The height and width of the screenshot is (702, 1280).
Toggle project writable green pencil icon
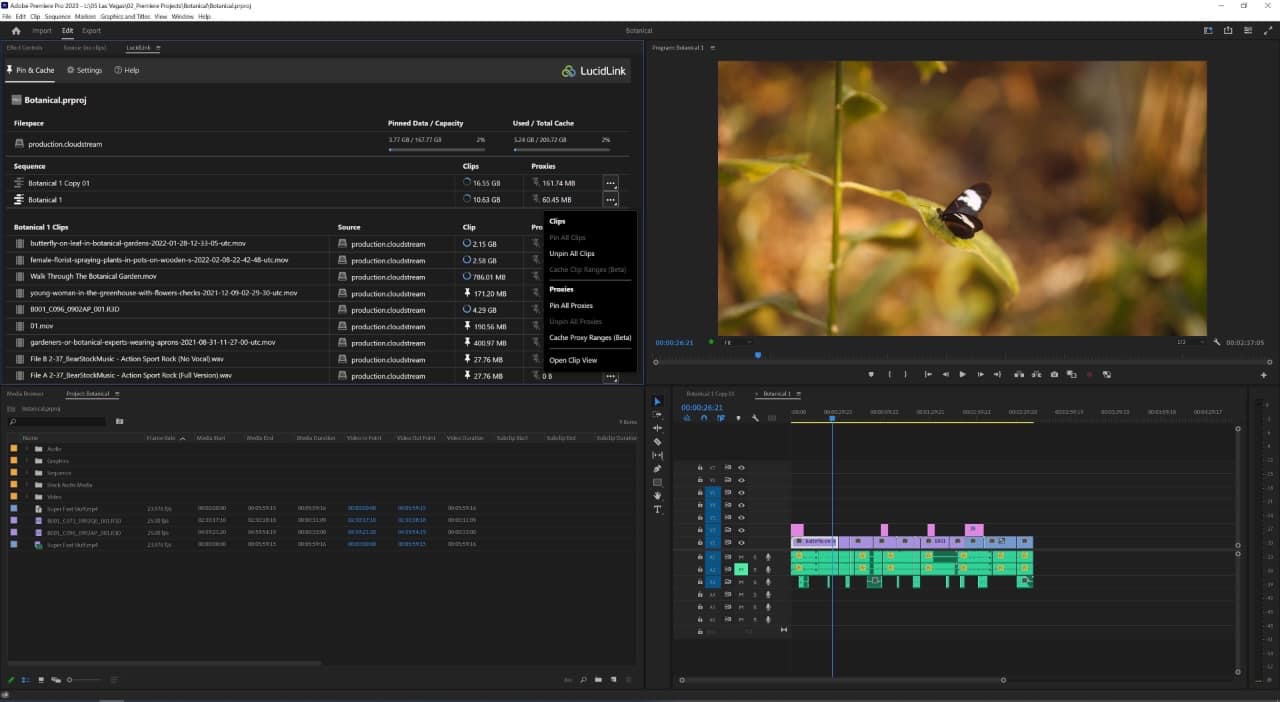(11, 680)
